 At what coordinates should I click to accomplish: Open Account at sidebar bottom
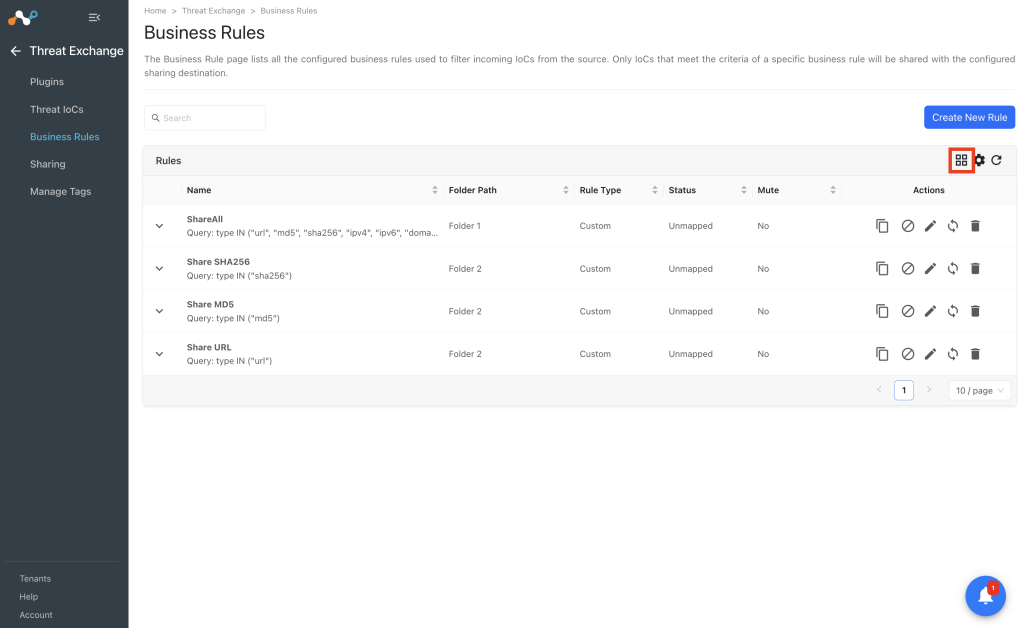[36, 615]
